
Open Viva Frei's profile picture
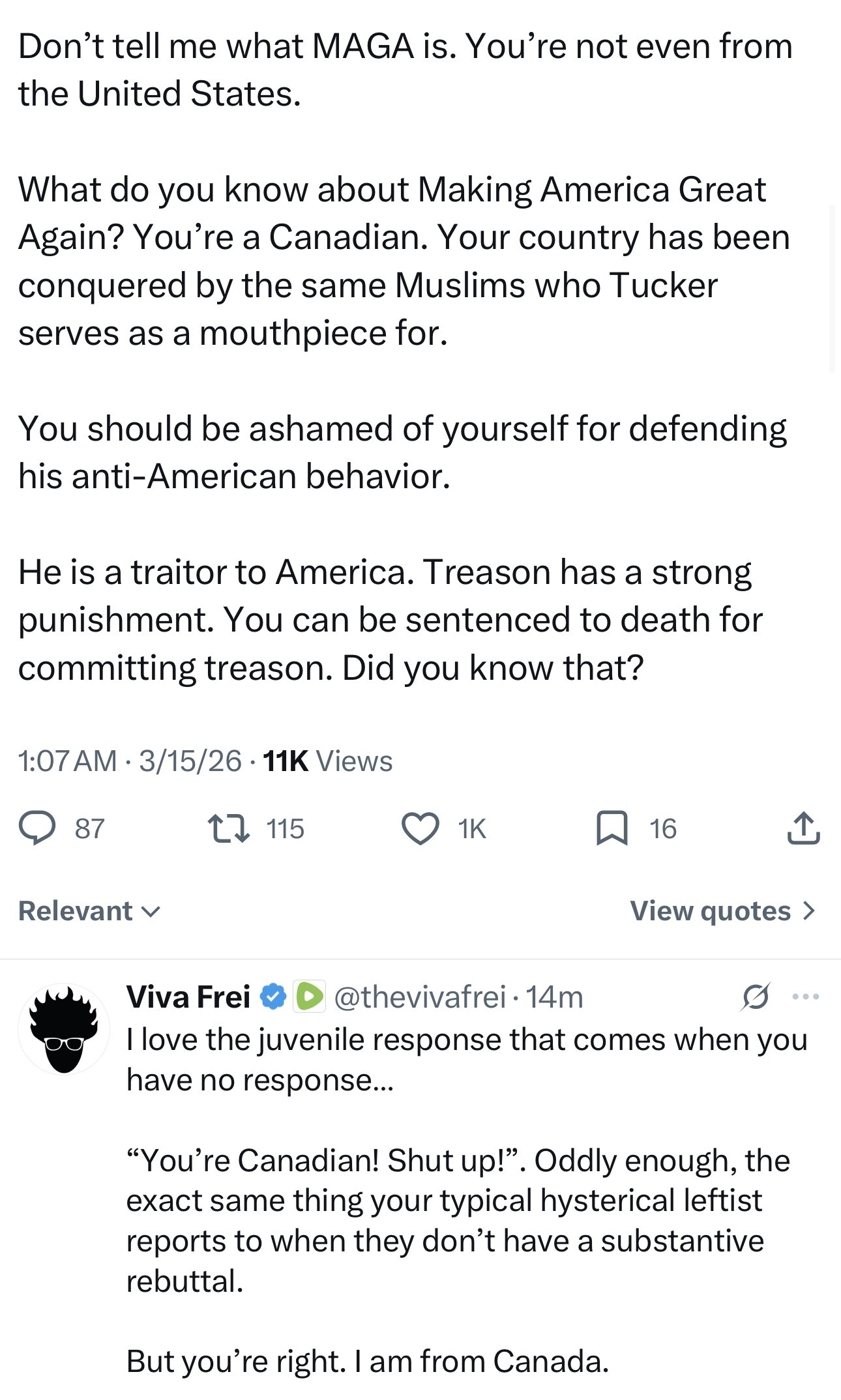[64, 1029]
